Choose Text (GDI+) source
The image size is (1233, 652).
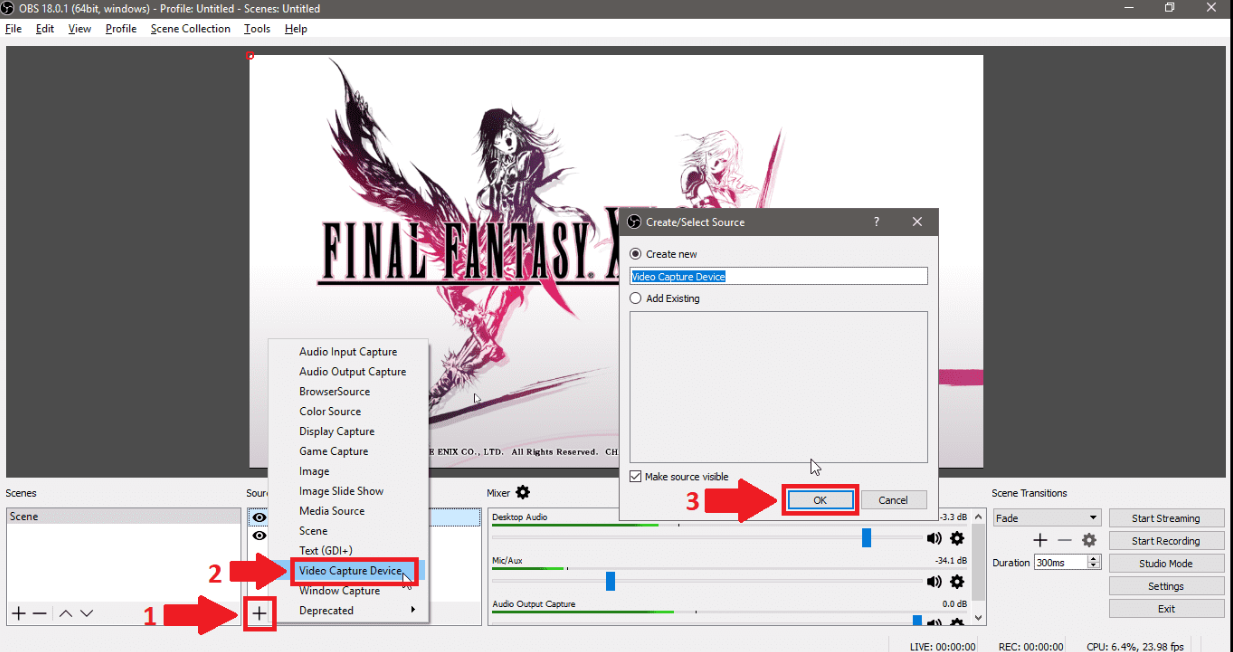(x=348, y=551)
